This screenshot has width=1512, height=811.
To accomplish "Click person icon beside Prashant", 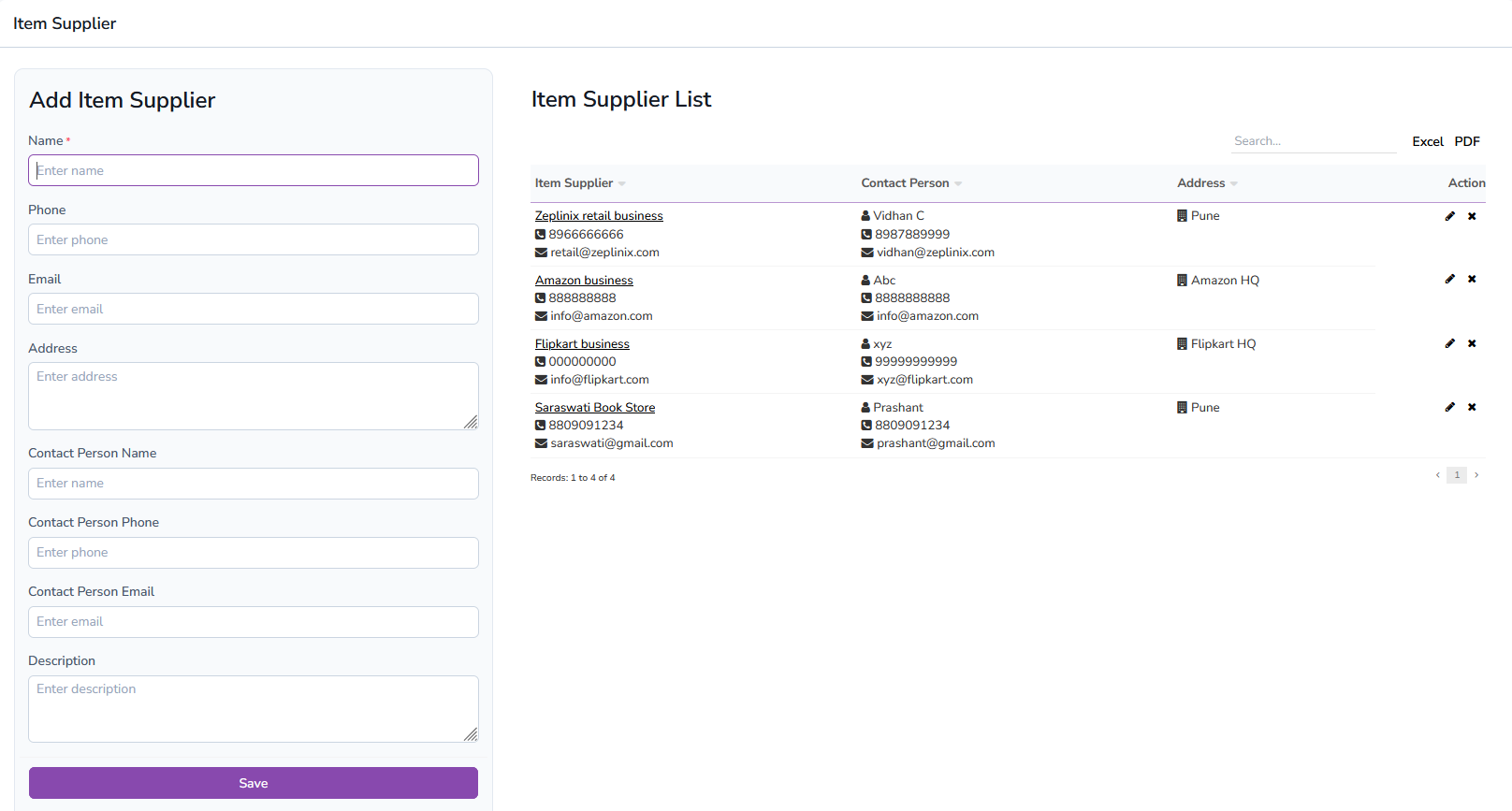I will point(865,408).
